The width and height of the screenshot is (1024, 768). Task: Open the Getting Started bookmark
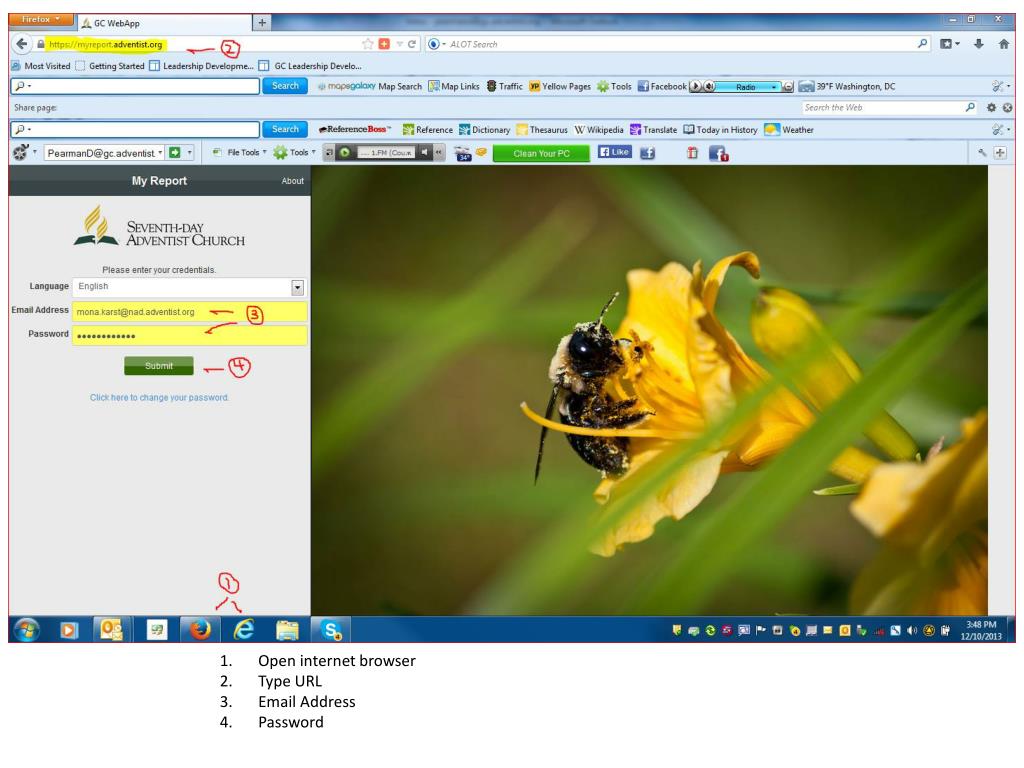(110, 66)
